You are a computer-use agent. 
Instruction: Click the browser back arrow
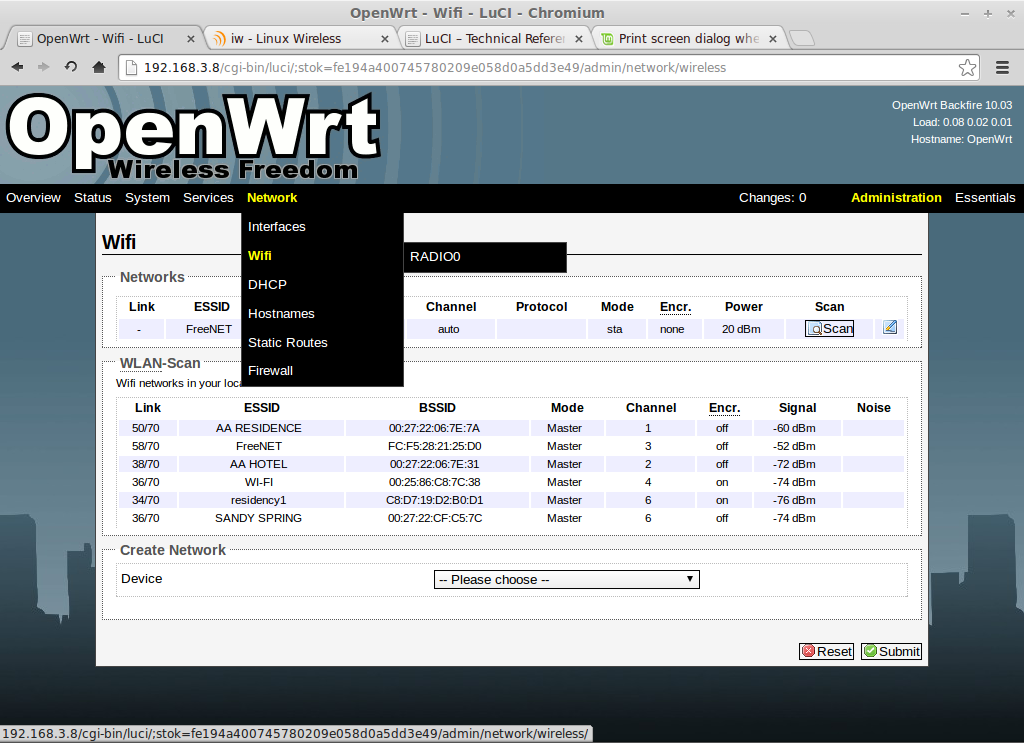tap(18, 67)
